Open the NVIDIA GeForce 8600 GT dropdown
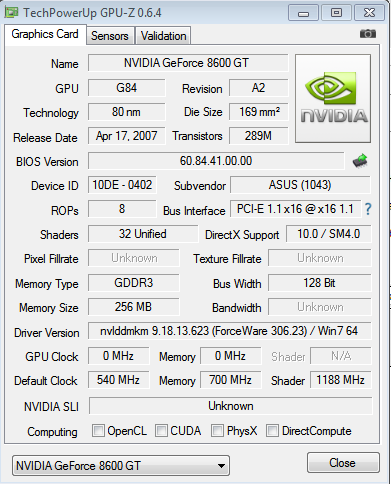Screen dimensions: 391x484 pos(121,465)
